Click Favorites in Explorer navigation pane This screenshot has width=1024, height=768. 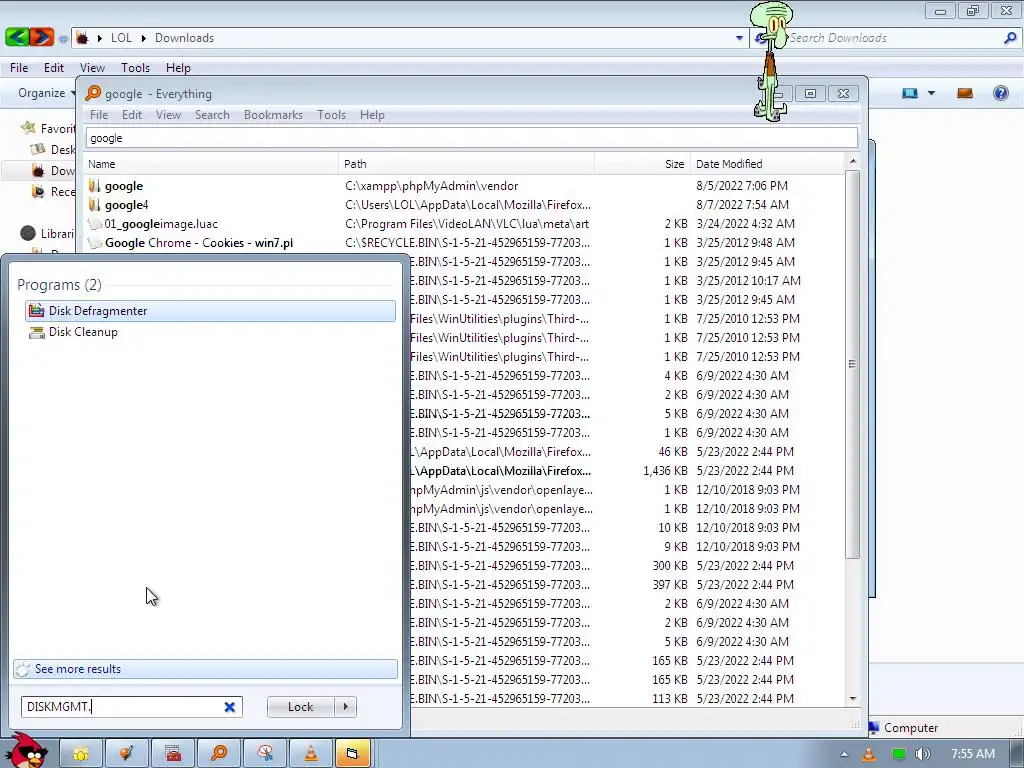tap(47, 128)
